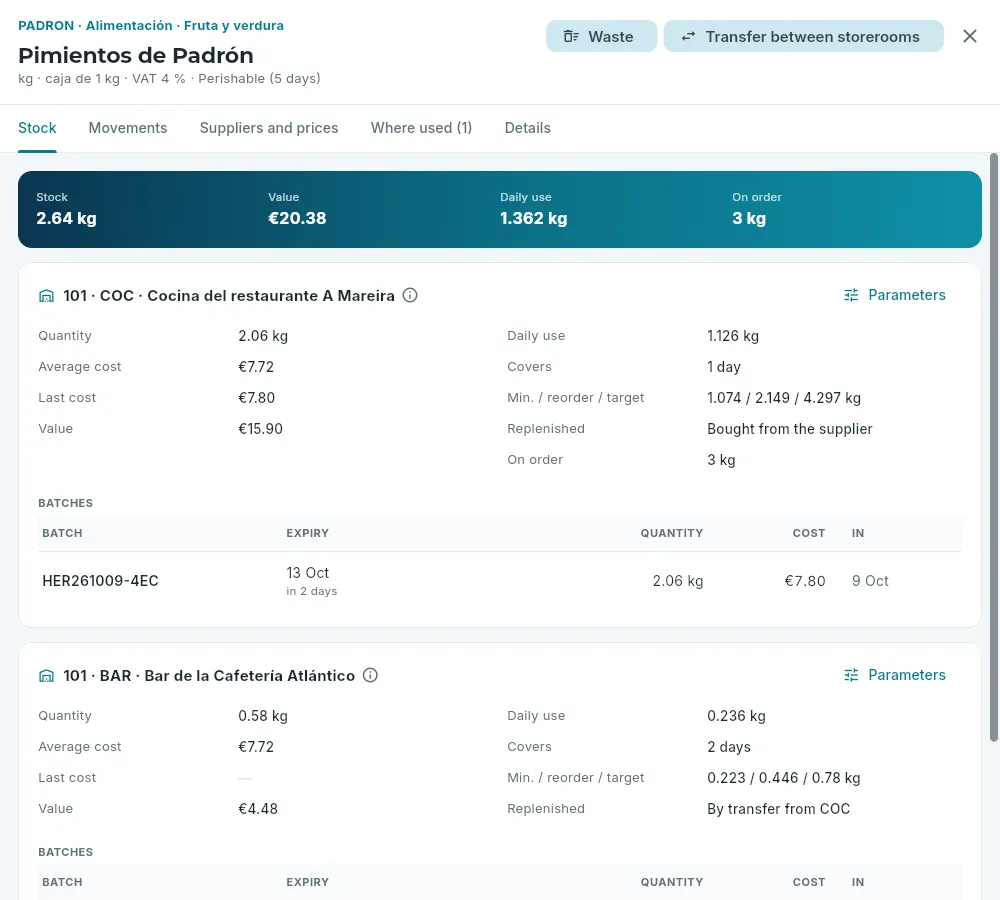Close the Pimientos de Padrón panel

pyautogui.click(x=969, y=36)
